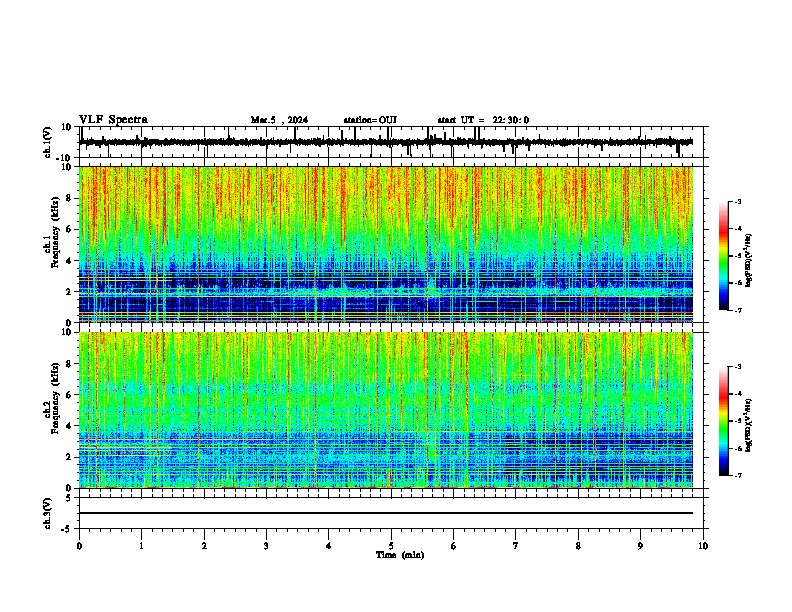Click the flat ch.3(V) trace line
Screen dimensions: 792x612
[x=386, y=513]
